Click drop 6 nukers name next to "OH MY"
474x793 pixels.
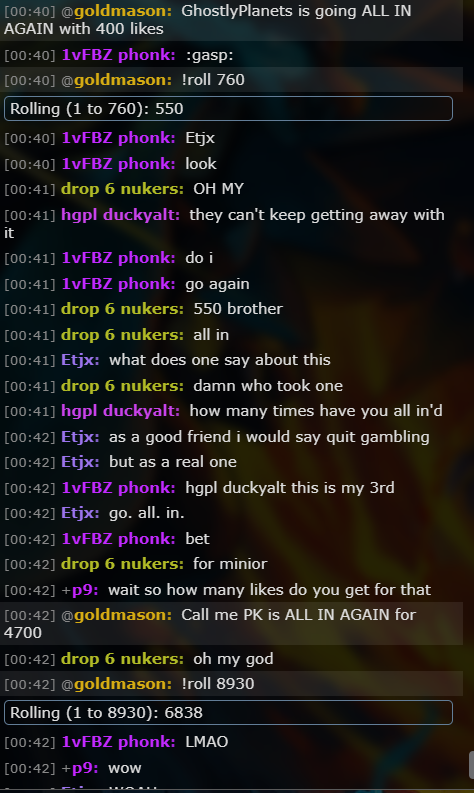coord(122,189)
